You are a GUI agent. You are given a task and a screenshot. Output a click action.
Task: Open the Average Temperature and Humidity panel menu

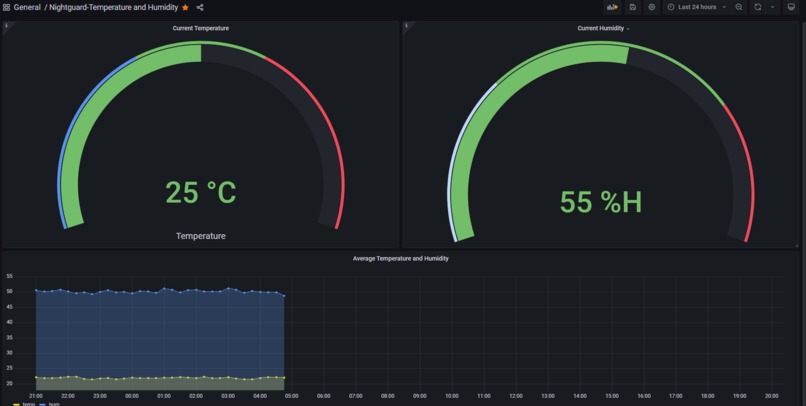pyautogui.click(x=400, y=259)
